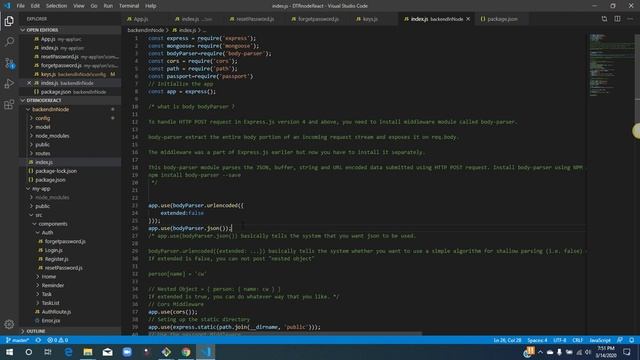Close the active index.js backendInNode tab

[x=468, y=19]
